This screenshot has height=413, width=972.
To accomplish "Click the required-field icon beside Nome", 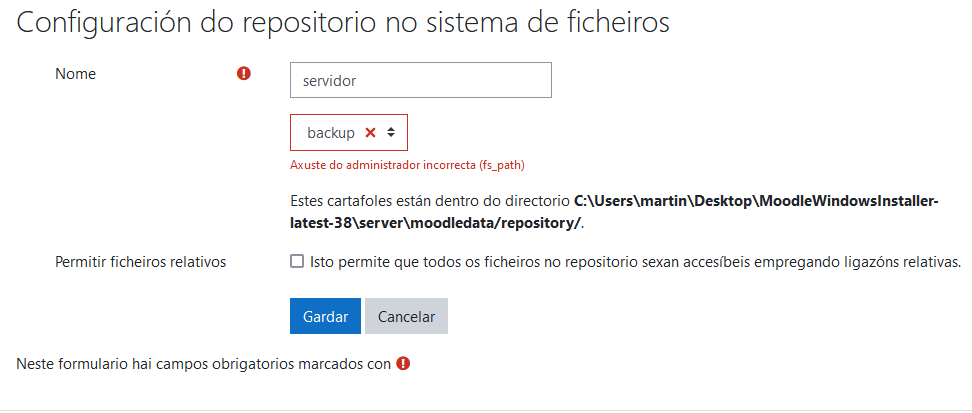I will 244,74.
